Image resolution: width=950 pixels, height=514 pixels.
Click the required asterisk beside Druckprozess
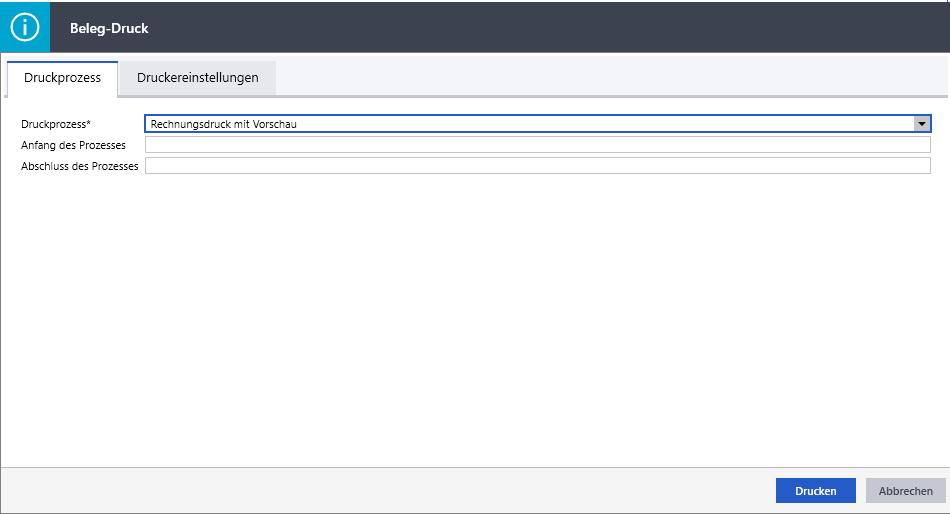click(x=88, y=123)
